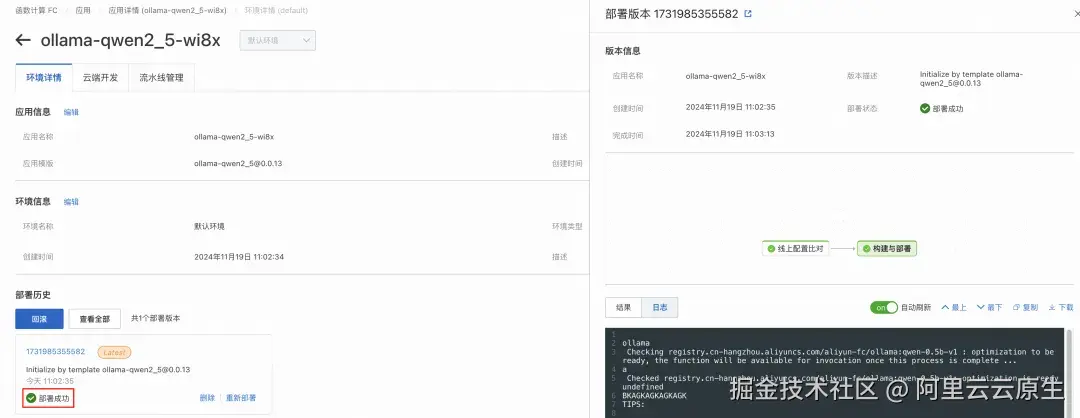Click the 最下 scroll-to-bottom control
The height and width of the screenshot is (418, 1080).
click(x=990, y=308)
